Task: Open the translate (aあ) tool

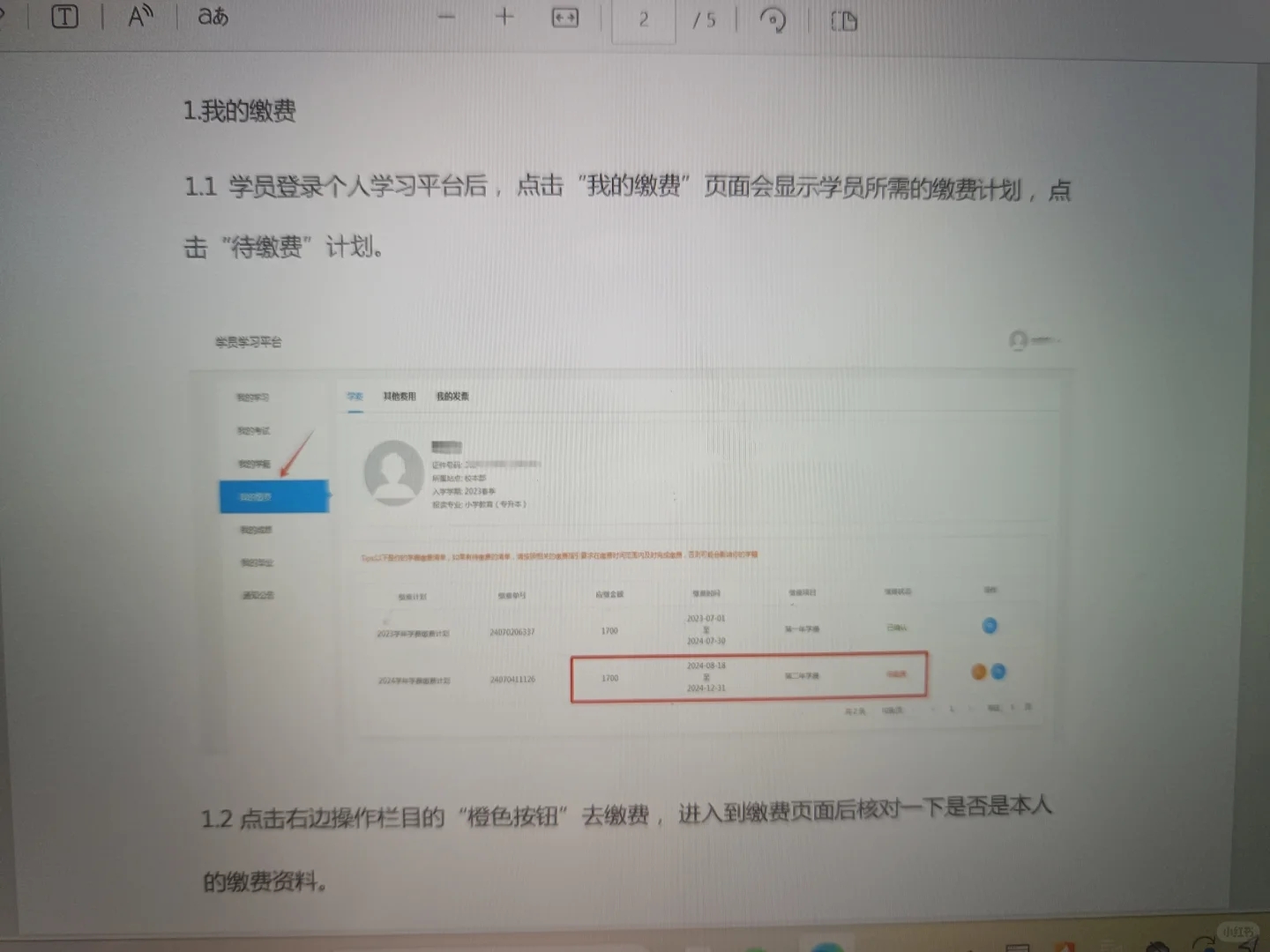Action: pos(213,16)
